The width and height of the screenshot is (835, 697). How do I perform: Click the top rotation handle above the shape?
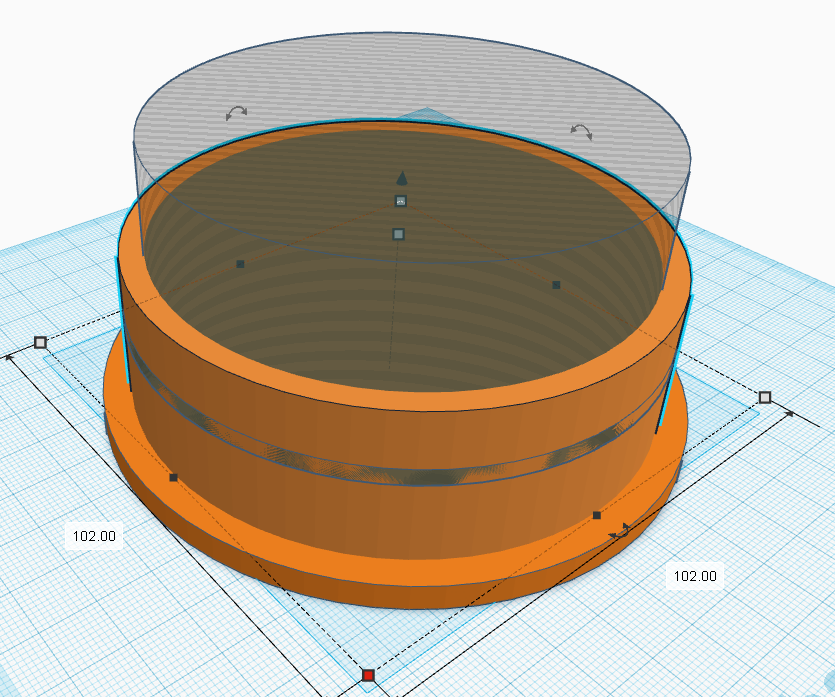click(401, 201)
